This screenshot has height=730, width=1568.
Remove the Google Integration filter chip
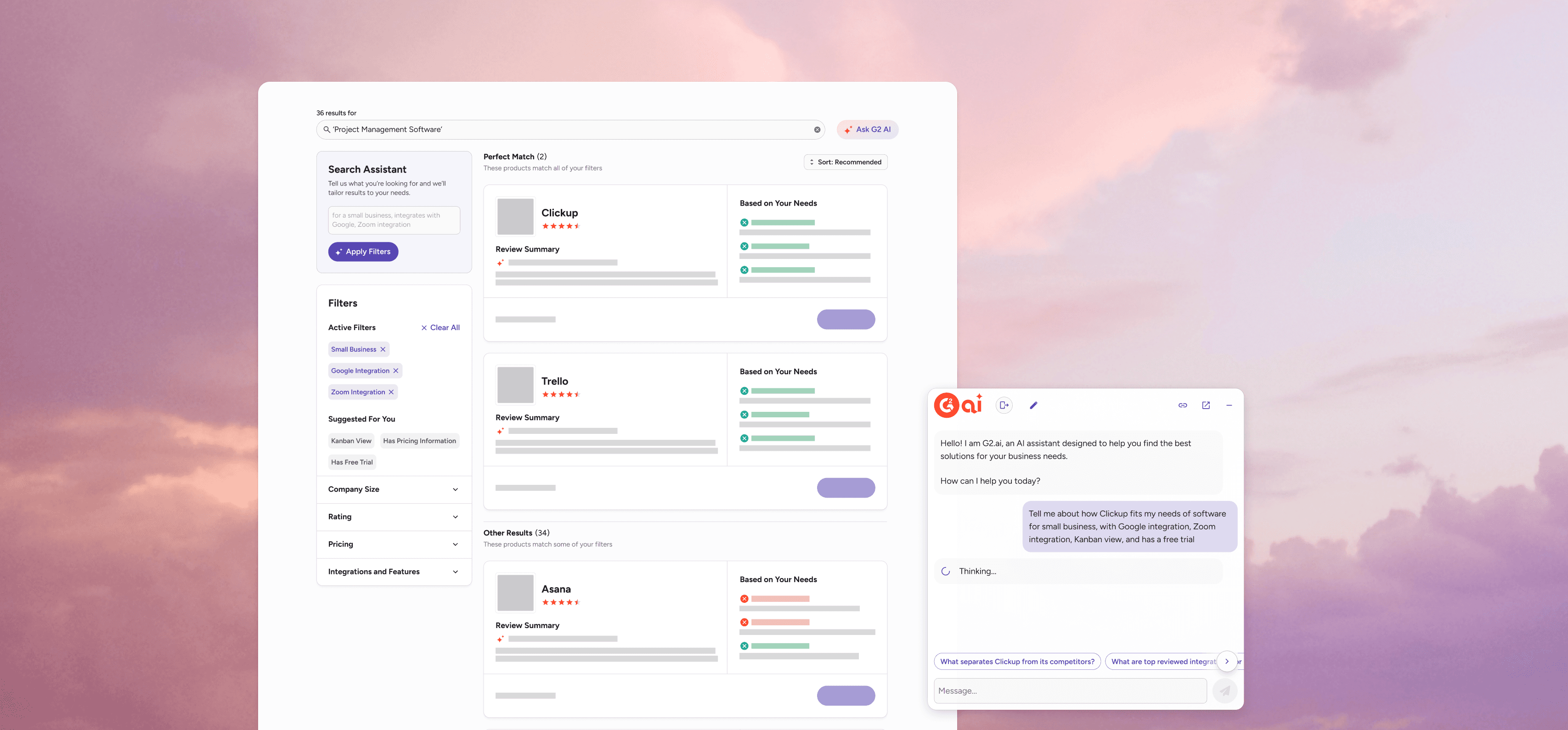pyautogui.click(x=395, y=371)
